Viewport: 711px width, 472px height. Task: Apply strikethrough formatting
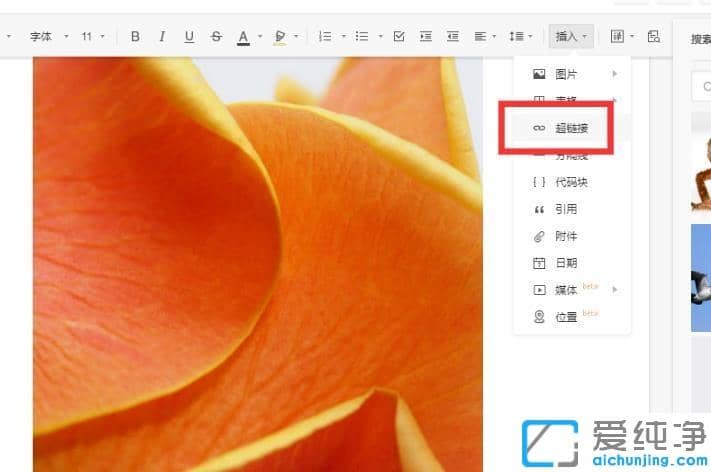[x=216, y=36]
